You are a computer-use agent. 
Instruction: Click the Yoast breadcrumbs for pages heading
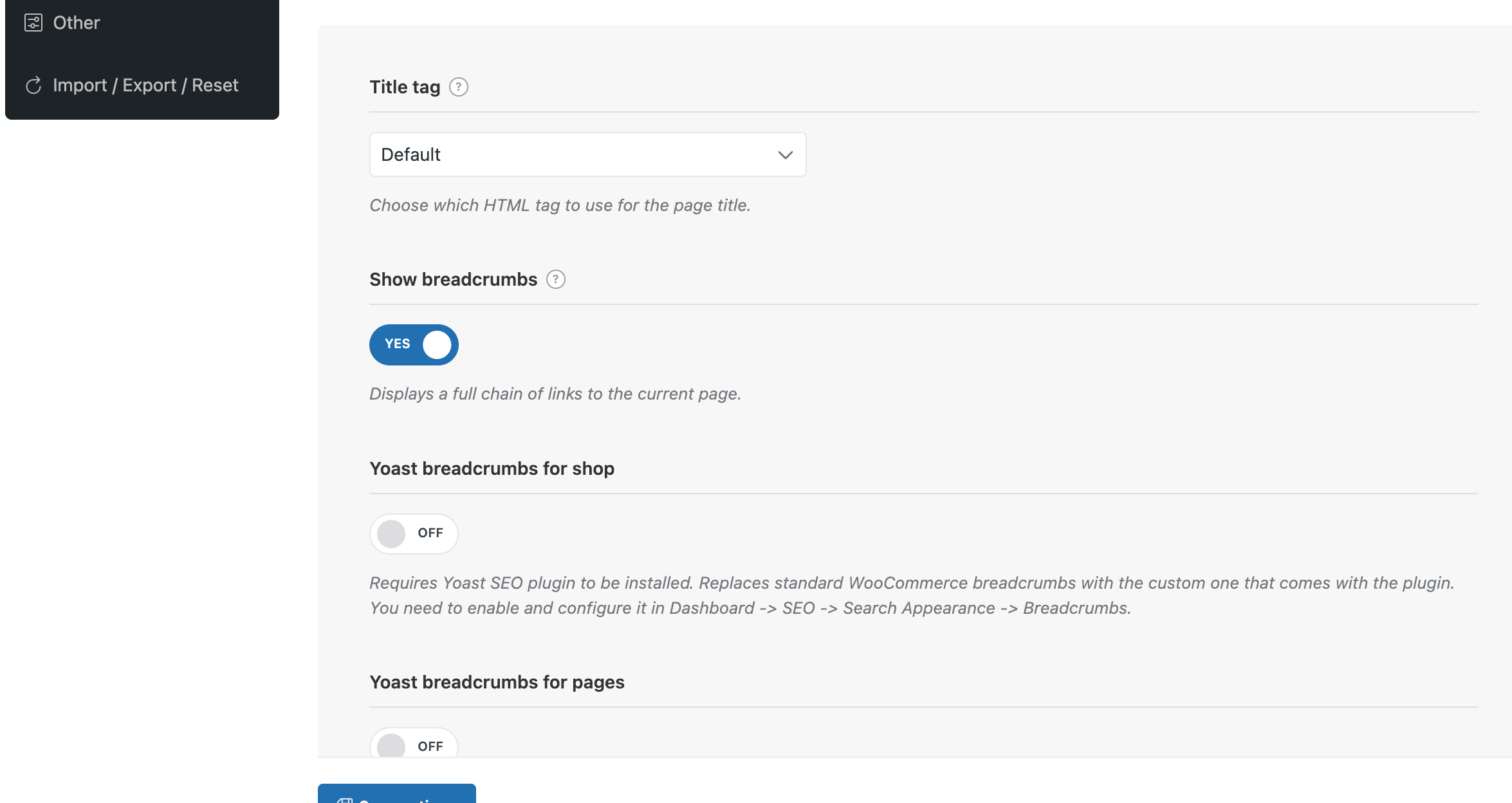pyautogui.click(x=497, y=682)
